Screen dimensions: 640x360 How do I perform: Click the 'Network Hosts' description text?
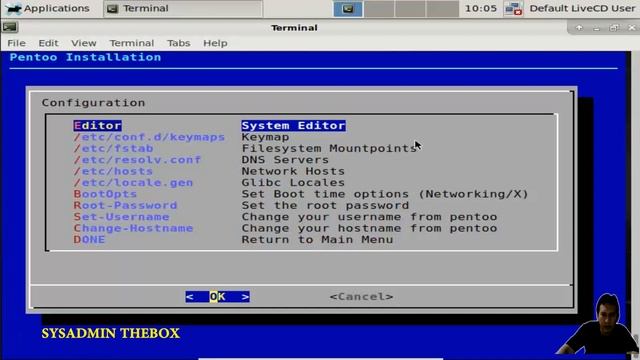(x=293, y=171)
